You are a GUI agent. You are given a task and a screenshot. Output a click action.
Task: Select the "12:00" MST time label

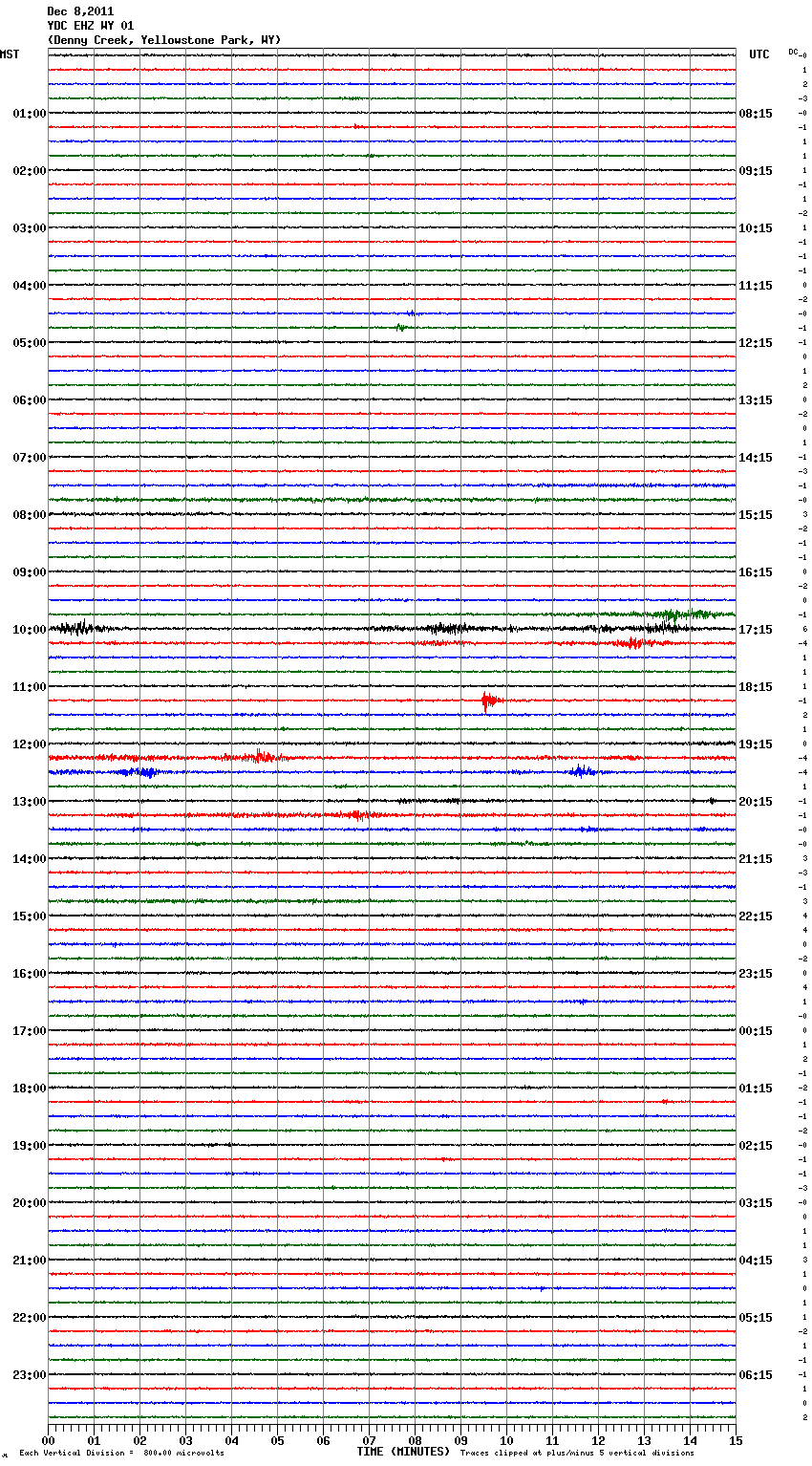click(30, 744)
